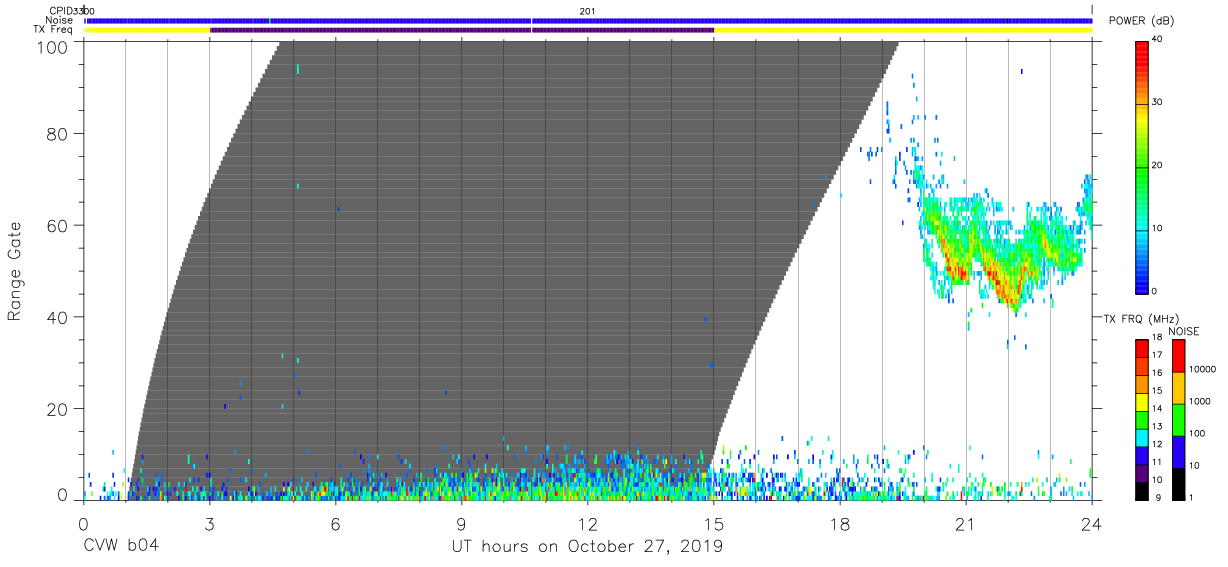Click the 201 CPID value marker
The width and height of the screenshot is (1228, 567).
click(x=587, y=10)
